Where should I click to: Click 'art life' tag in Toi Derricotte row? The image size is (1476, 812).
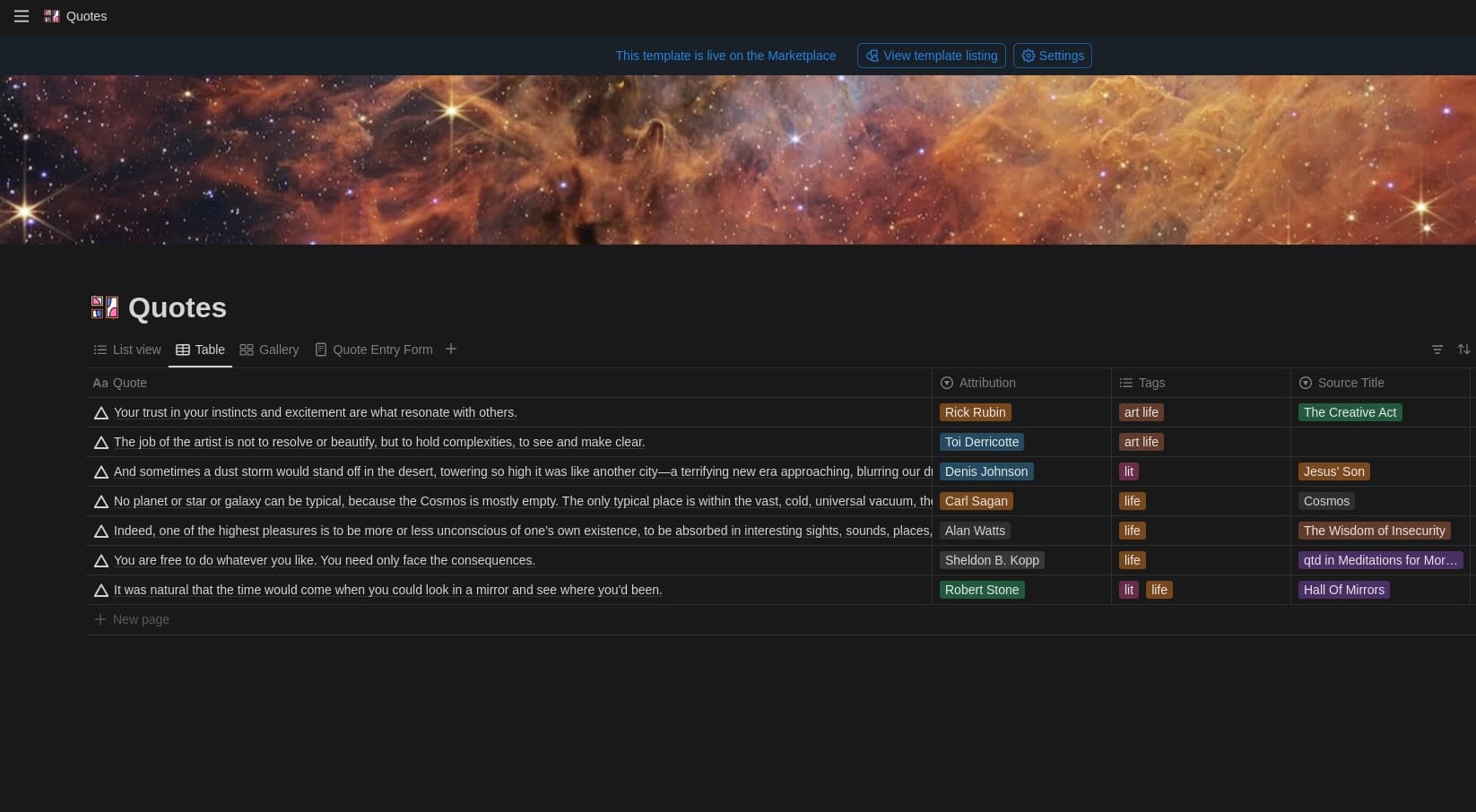[1142, 442]
